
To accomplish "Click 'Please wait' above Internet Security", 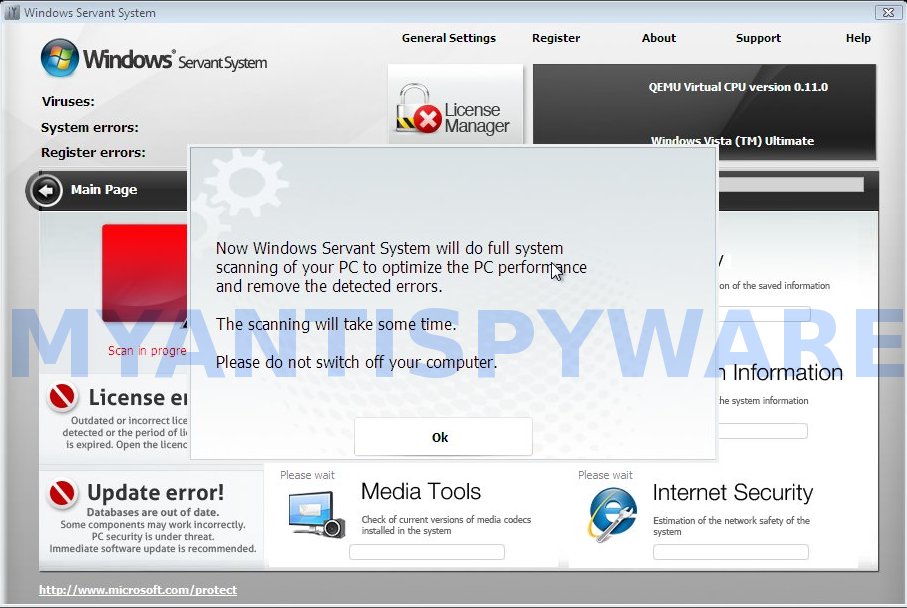I will pos(605,475).
